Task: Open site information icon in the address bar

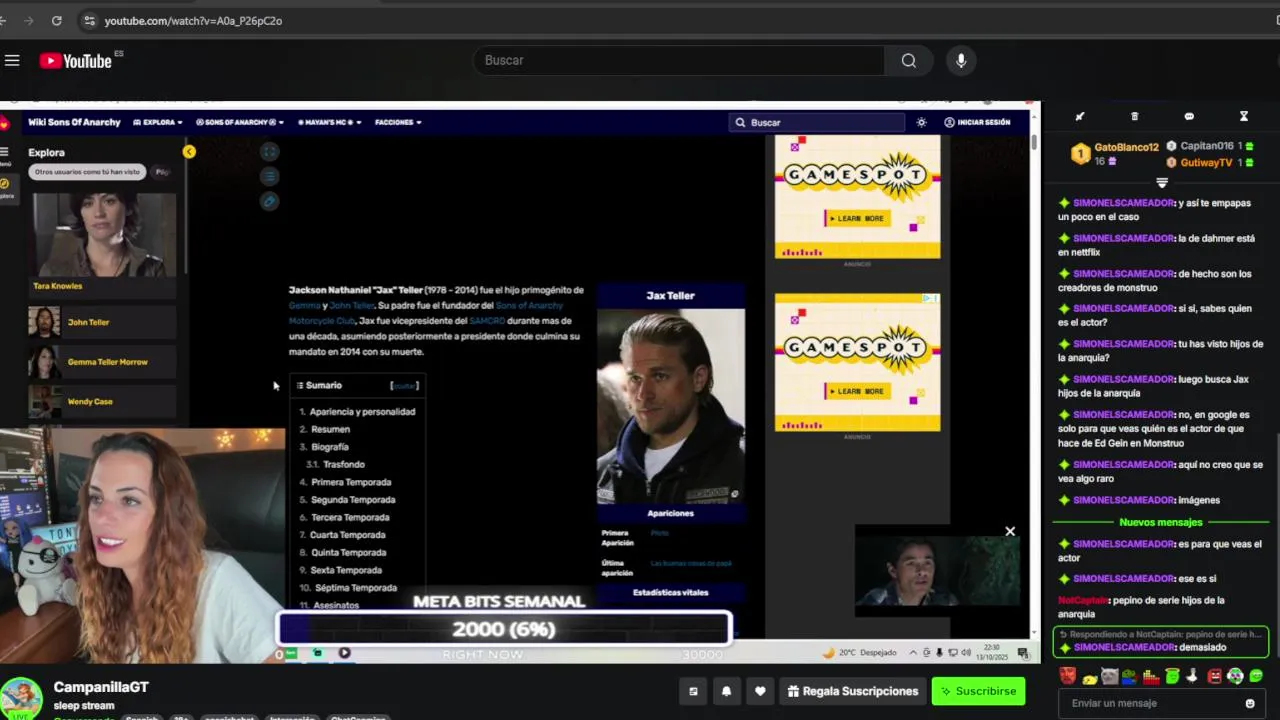Action: tap(89, 20)
